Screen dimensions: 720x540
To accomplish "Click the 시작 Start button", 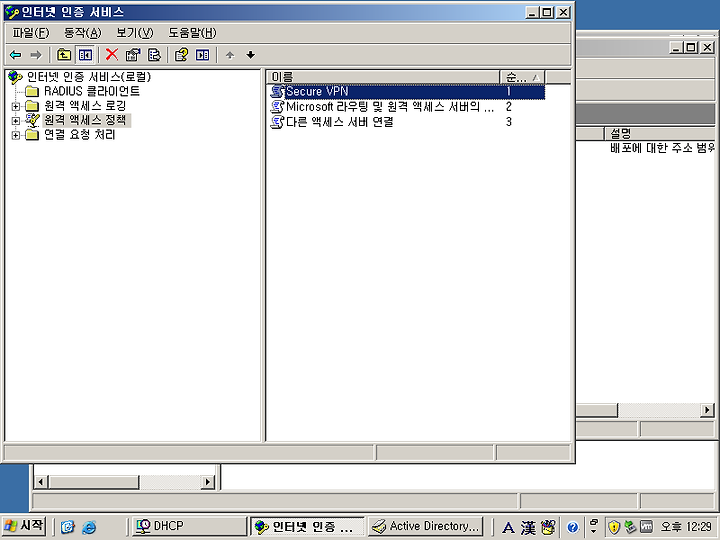I will tap(24, 526).
